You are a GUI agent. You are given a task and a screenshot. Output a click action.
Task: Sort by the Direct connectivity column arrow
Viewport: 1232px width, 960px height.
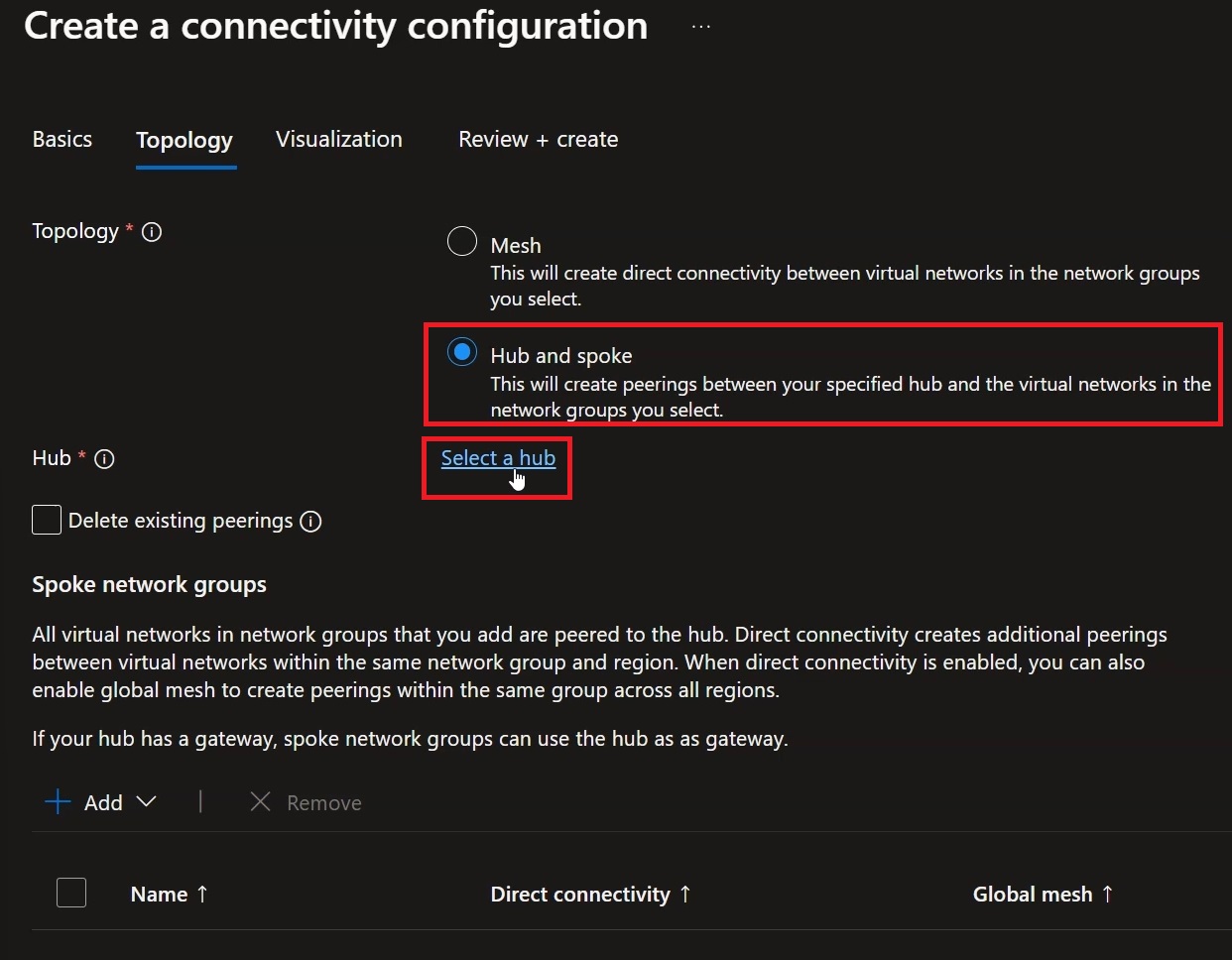pyautogui.click(x=685, y=895)
